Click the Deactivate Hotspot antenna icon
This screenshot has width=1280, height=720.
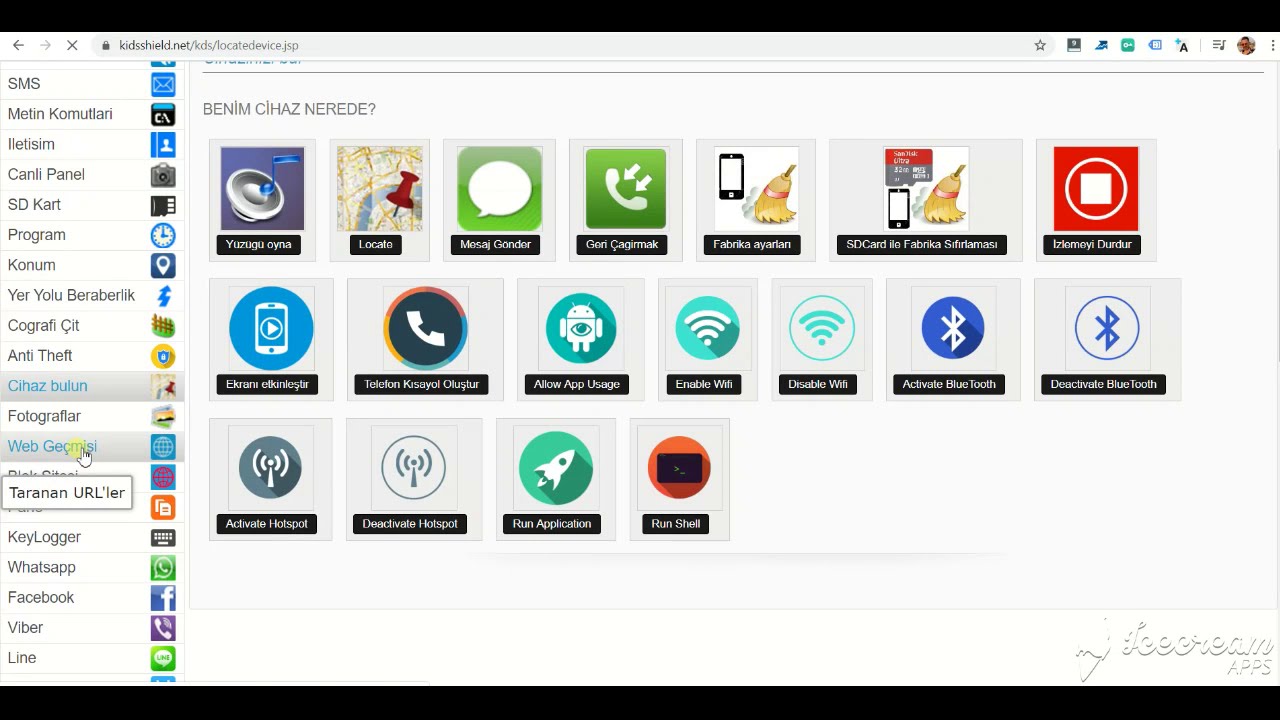[413, 467]
